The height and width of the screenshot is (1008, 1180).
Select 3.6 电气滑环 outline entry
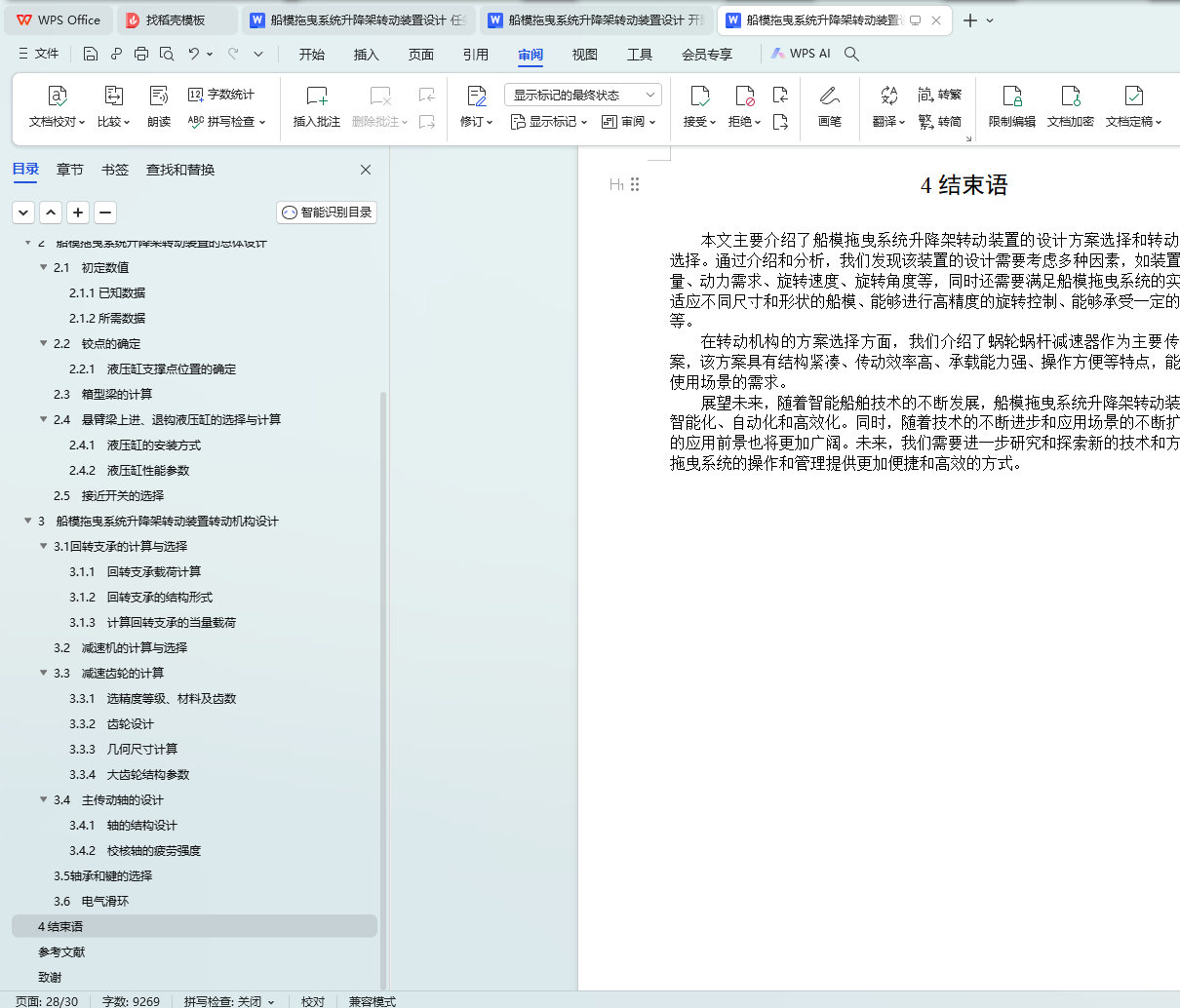click(x=91, y=901)
